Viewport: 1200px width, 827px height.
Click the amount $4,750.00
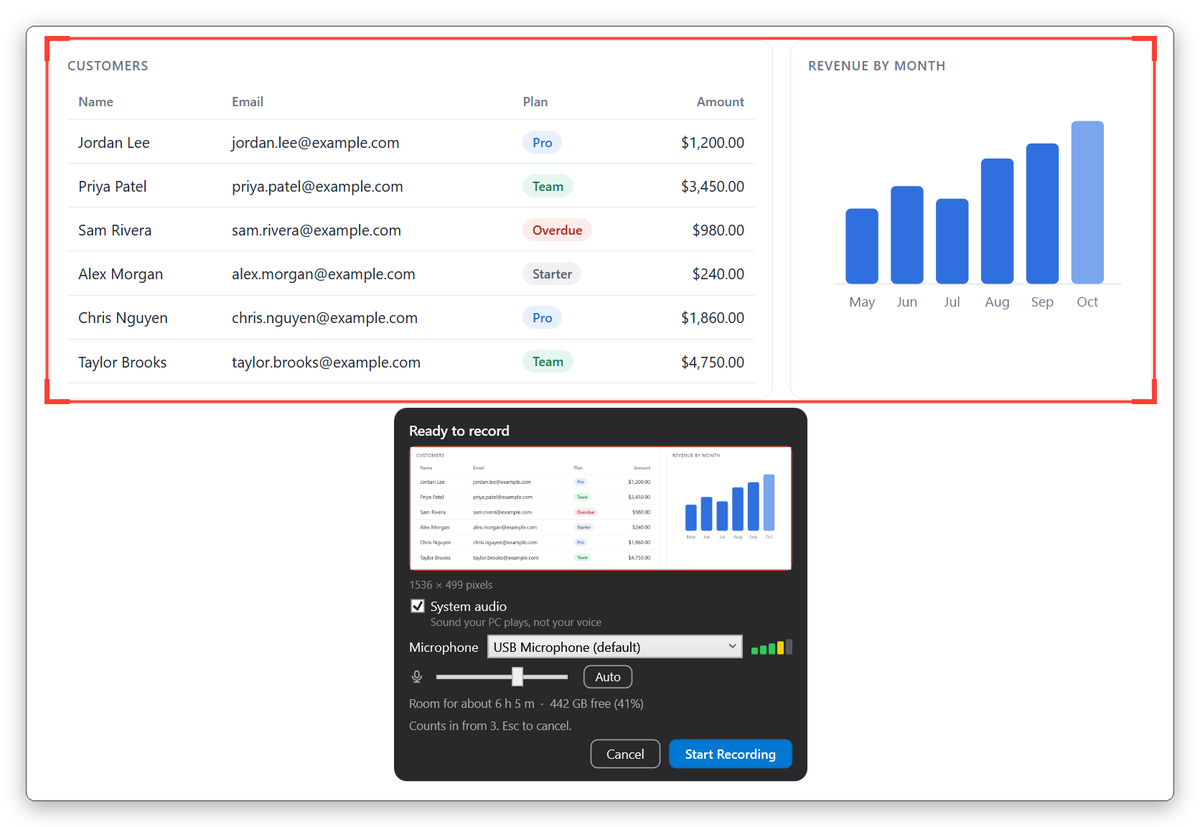713,362
